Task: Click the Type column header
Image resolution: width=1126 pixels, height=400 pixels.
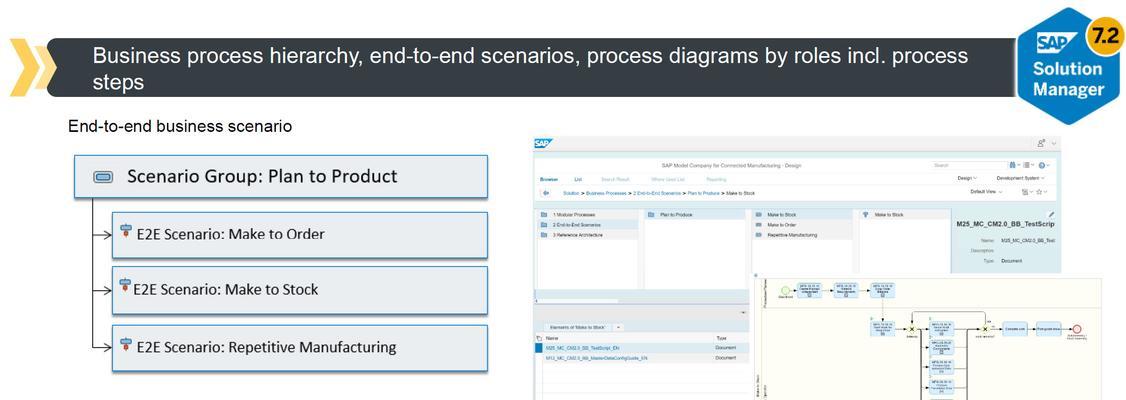Action: pos(721,338)
